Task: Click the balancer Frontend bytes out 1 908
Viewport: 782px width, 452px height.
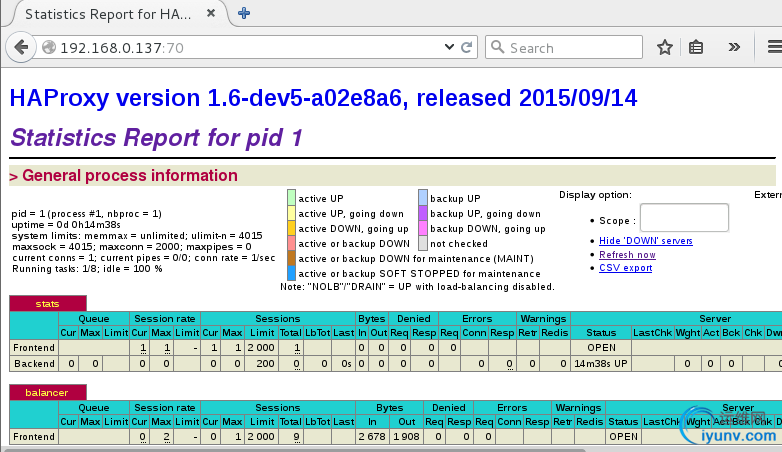Action: 406,437
